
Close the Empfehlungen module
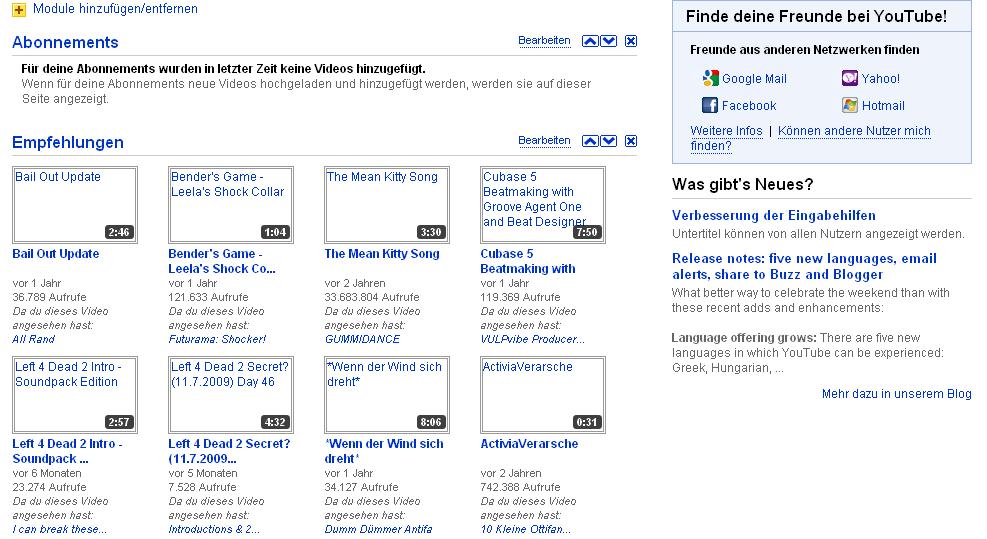(x=631, y=141)
